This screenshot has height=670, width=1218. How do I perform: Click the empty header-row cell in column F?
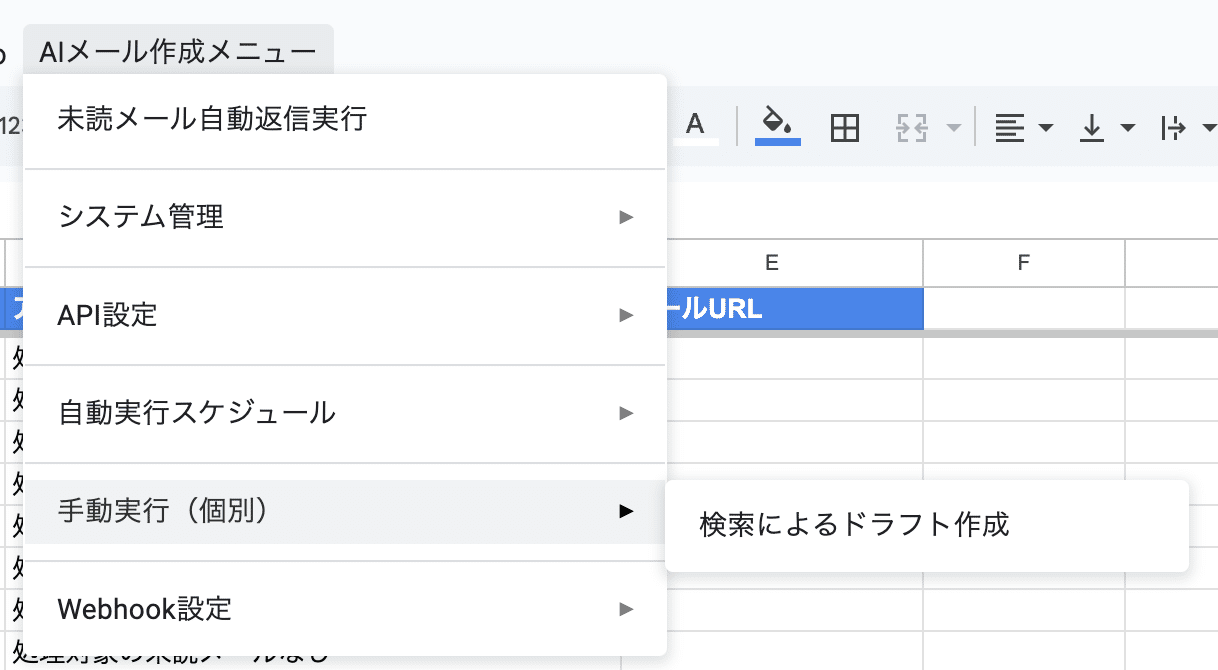click(x=1023, y=309)
